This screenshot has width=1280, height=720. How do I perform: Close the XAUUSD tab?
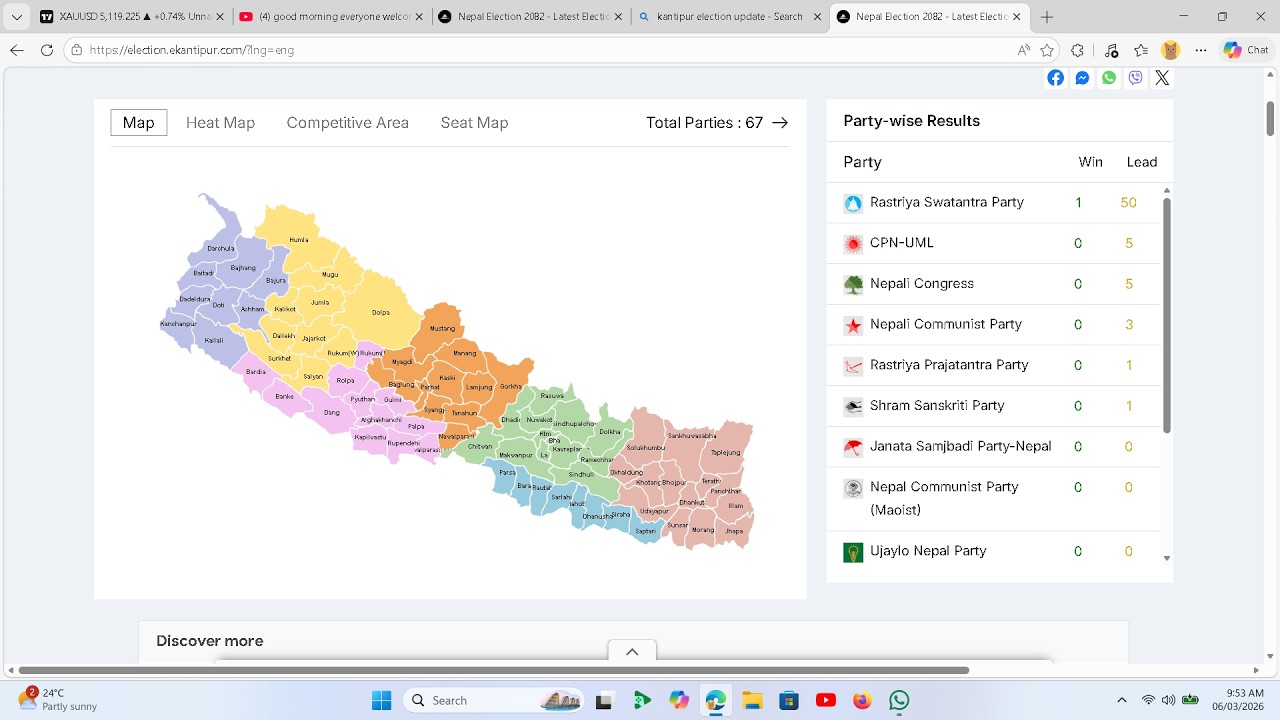[x=220, y=17]
